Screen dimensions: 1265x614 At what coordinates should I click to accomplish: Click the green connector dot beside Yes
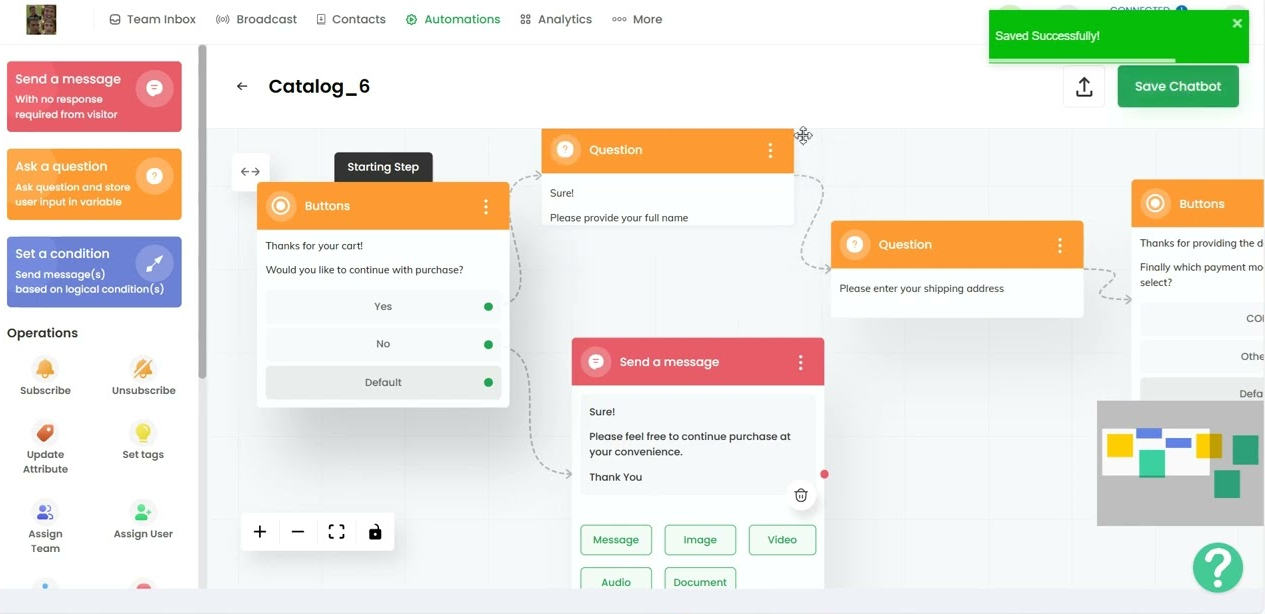(x=488, y=307)
